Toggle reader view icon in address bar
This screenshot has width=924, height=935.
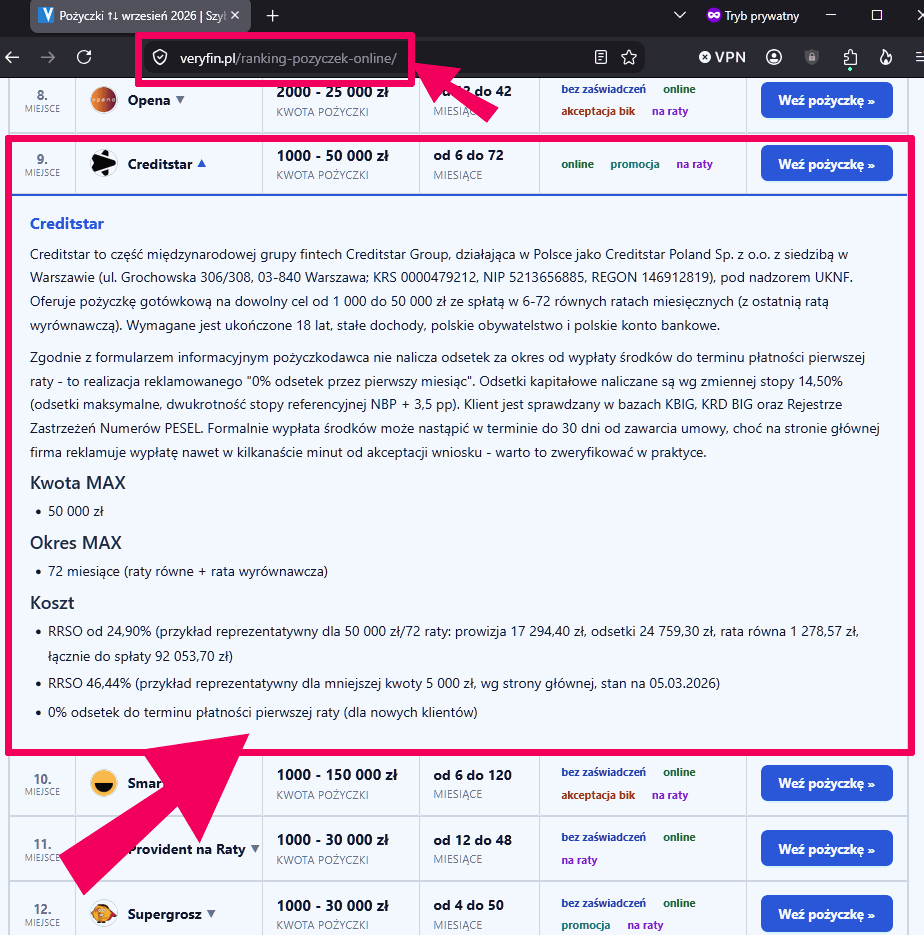pos(601,57)
